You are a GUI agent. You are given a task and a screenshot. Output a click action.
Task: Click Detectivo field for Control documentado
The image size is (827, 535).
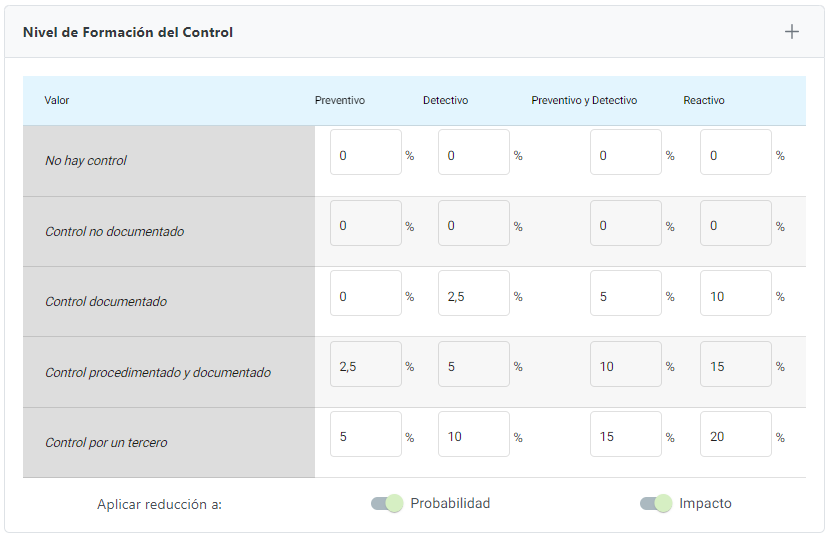pos(473,294)
